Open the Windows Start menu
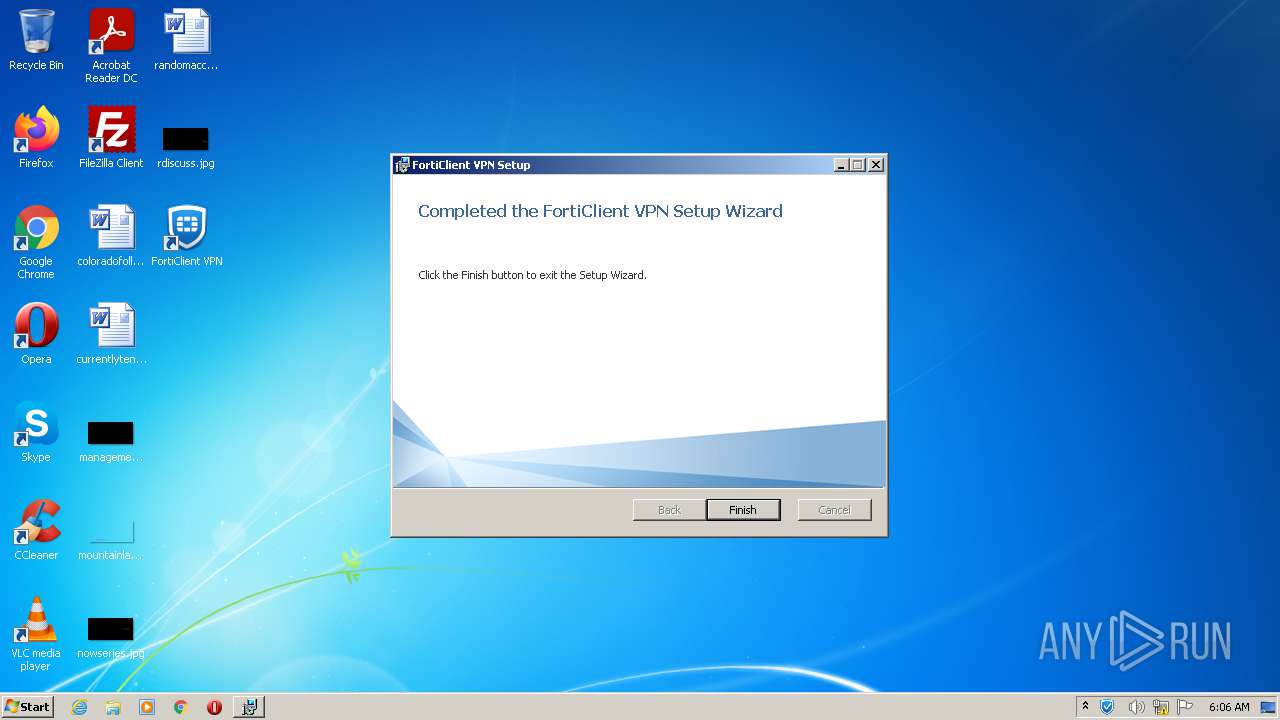1280x720 pixels. click(x=28, y=706)
